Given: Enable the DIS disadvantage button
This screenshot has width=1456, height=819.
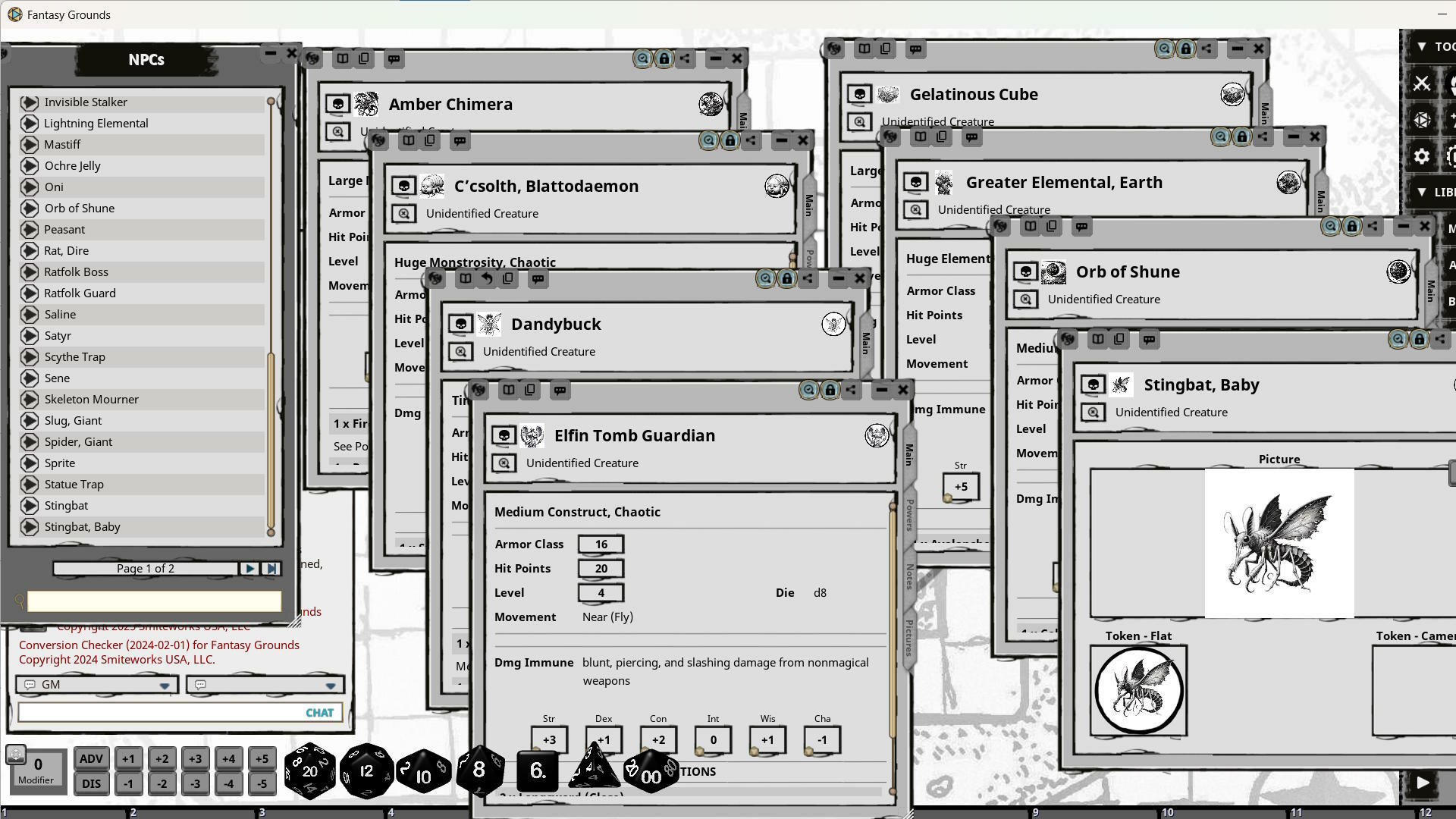Looking at the screenshot, I should (x=91, y=783).
